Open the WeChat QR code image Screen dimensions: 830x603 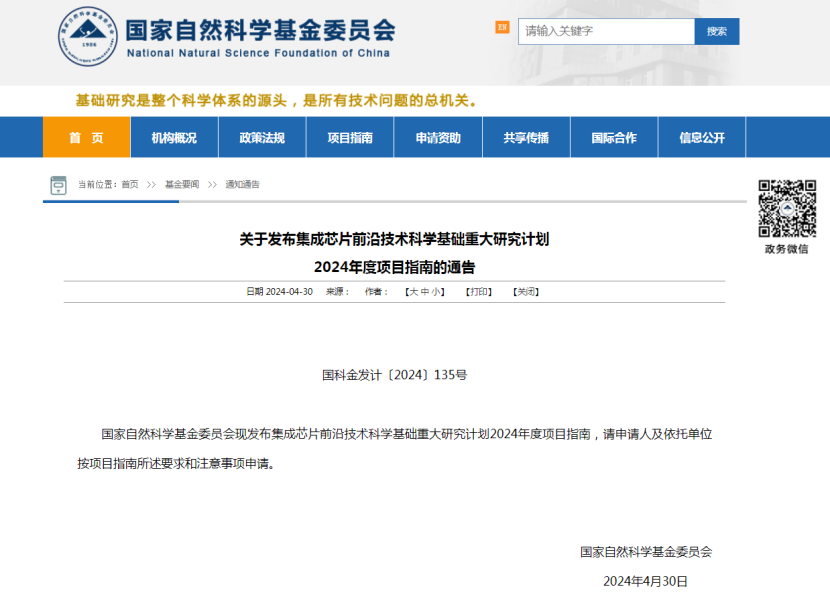786,208
